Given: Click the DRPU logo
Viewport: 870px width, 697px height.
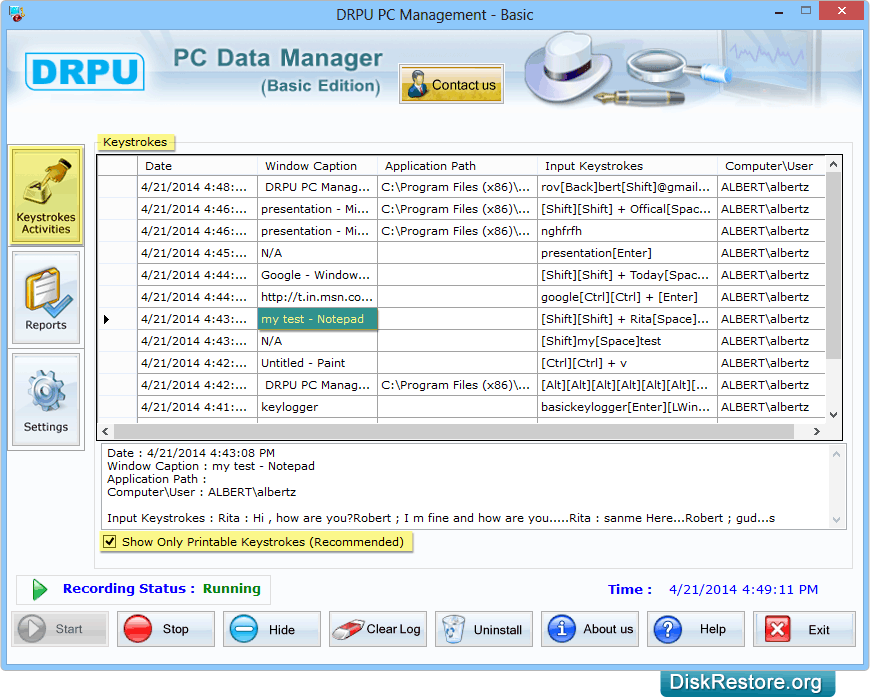Looking at the screenshot, I should (85, 71).
